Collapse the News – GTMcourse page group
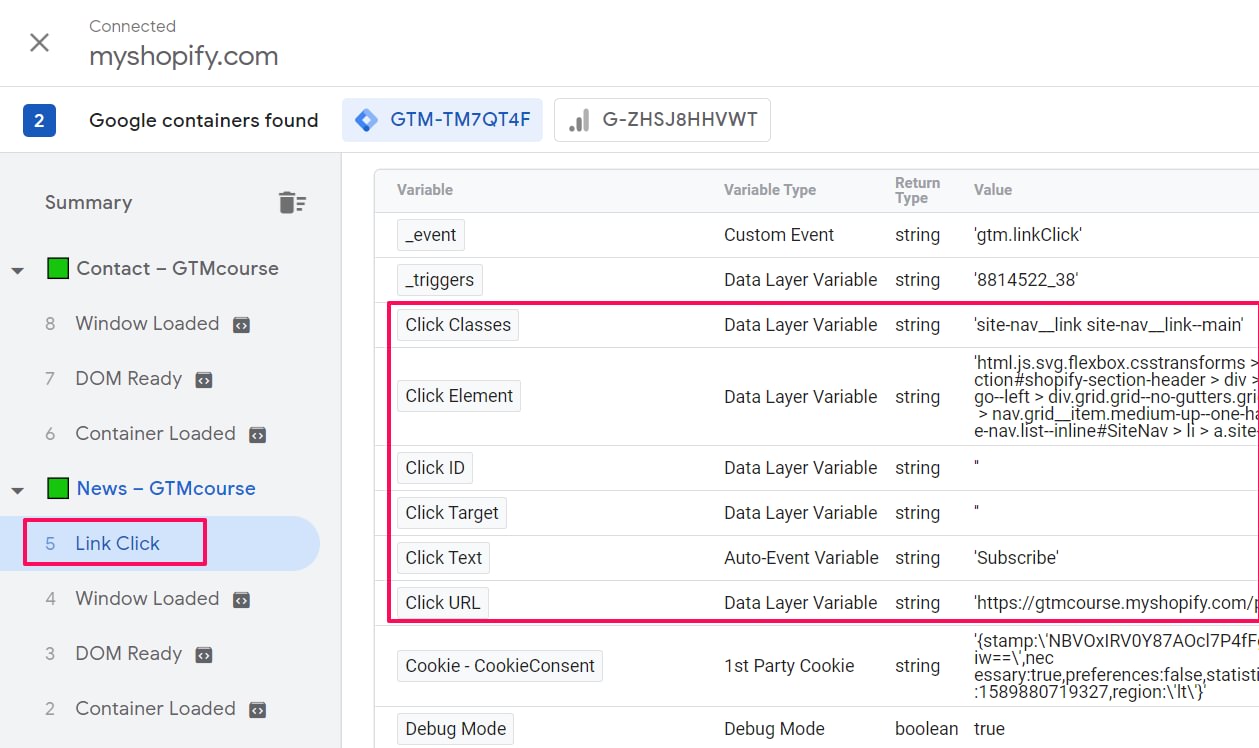Viewport: 1259px width, 748px height. 17,490
